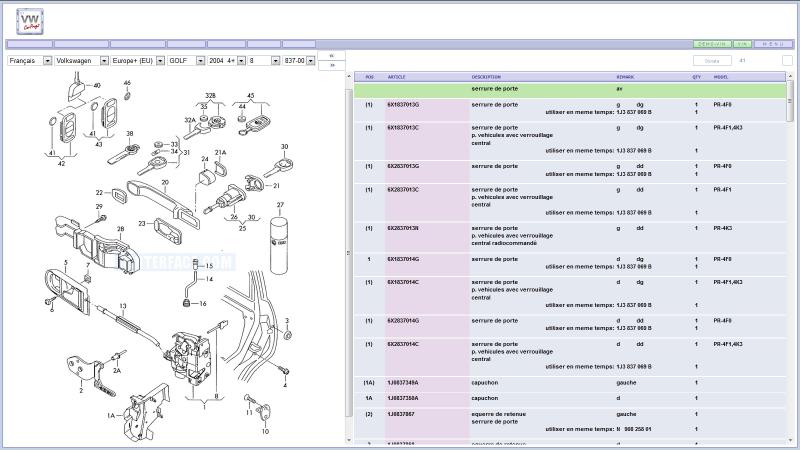This screenshot has height=450, width=800.
Task: Click model code PR-4K3 cell
Action: (722, 228)
